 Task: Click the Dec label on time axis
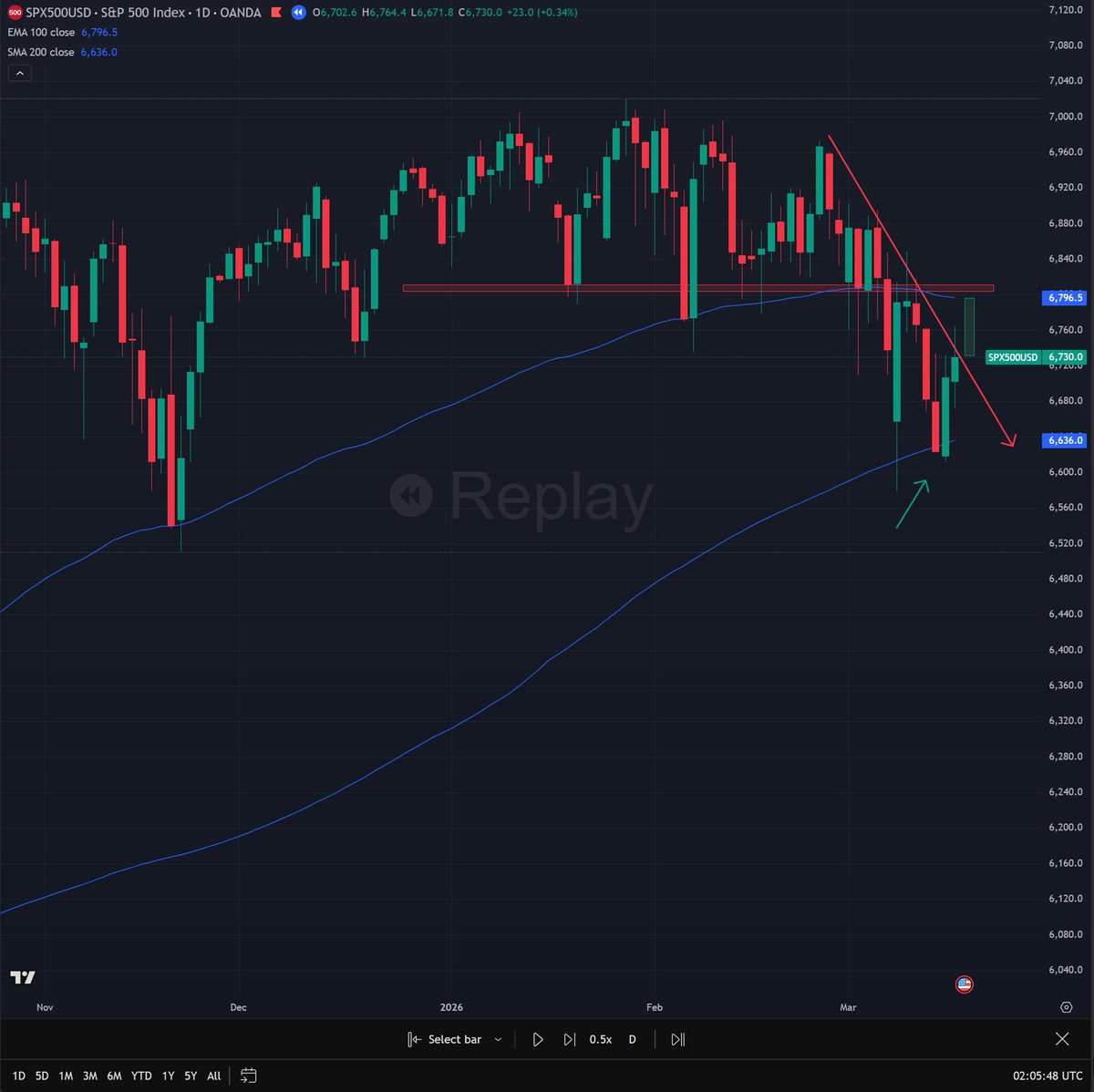pos(238,1007)
